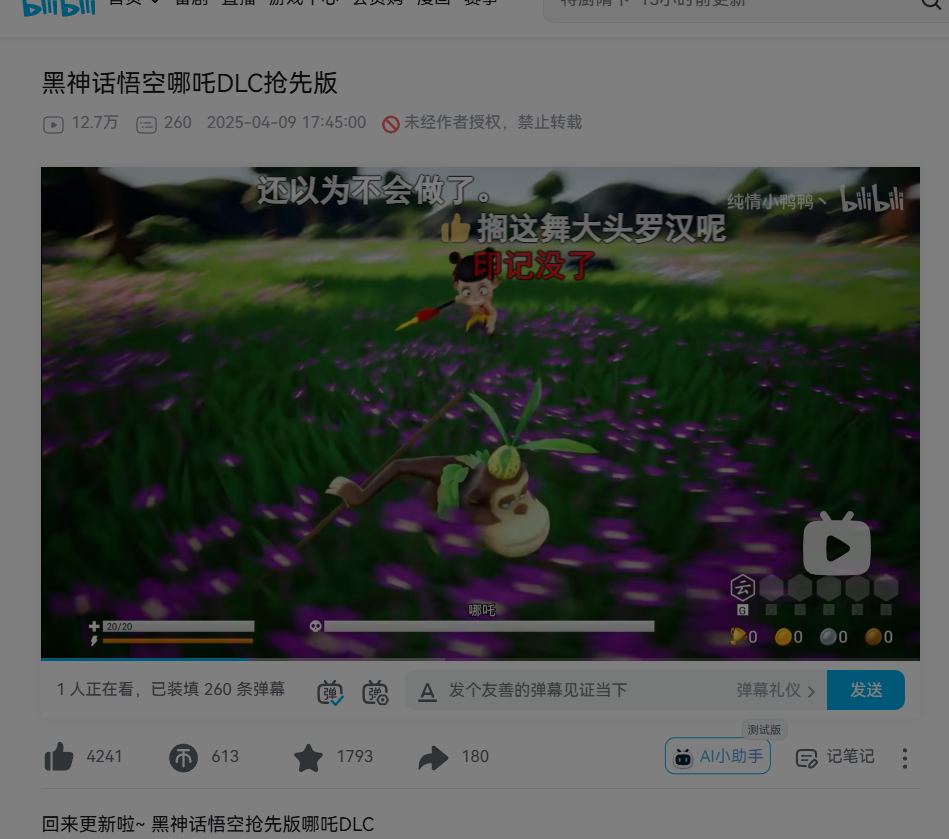
Task: Open 记笔记 note taking
Action: click(x=835, y=757)
